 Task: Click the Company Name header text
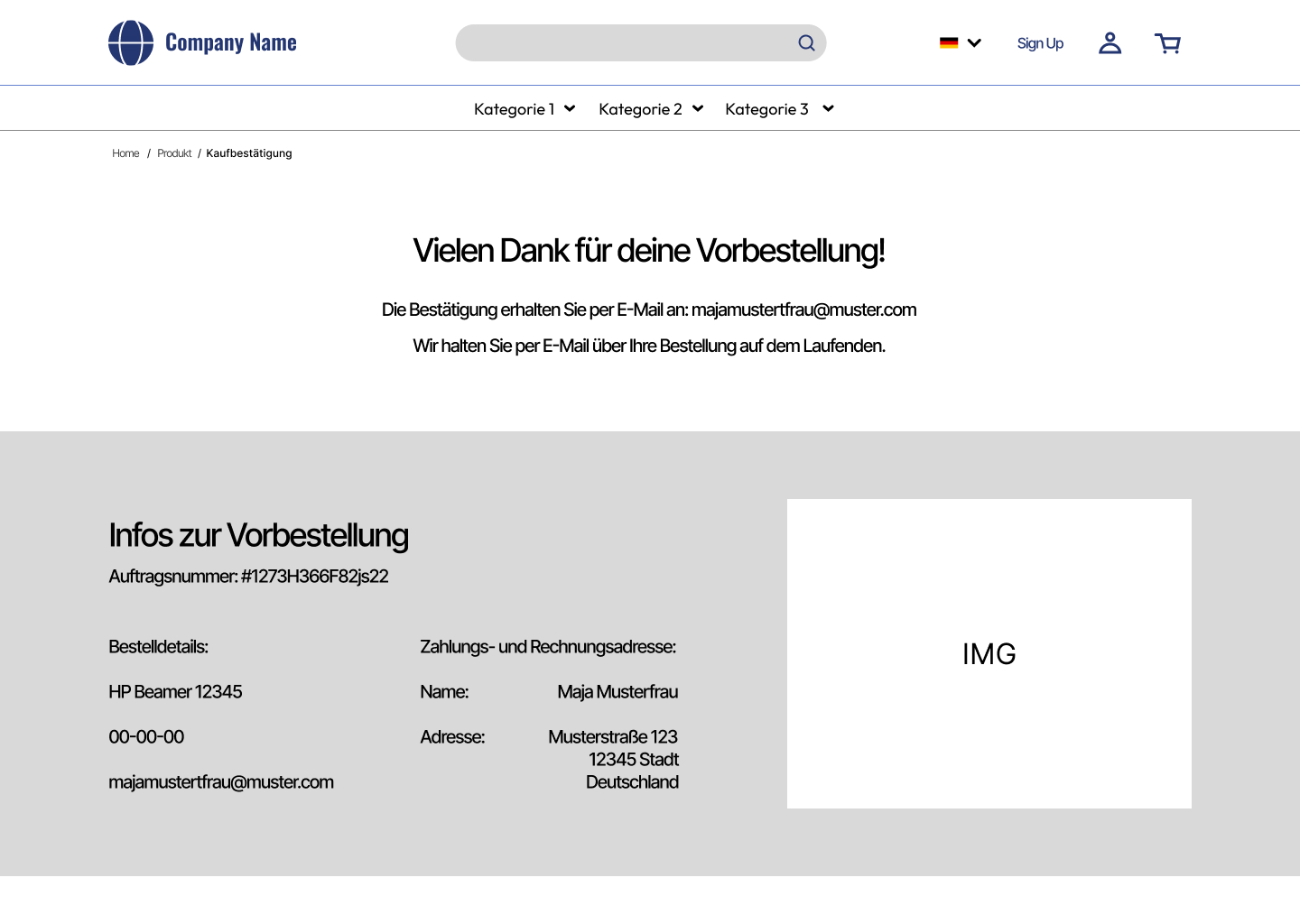(231, 42)
